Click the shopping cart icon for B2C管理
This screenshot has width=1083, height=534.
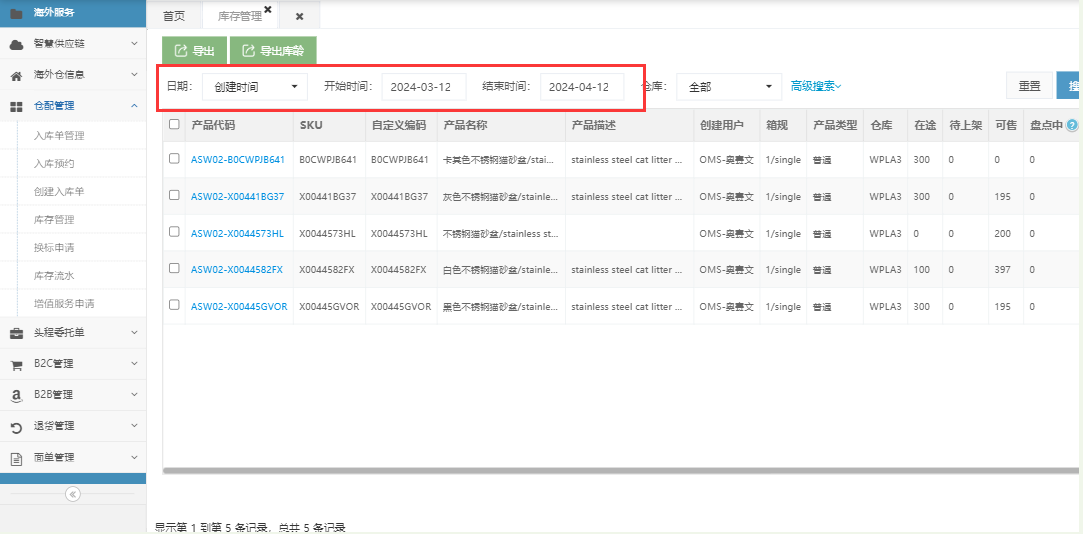(16, 365)
